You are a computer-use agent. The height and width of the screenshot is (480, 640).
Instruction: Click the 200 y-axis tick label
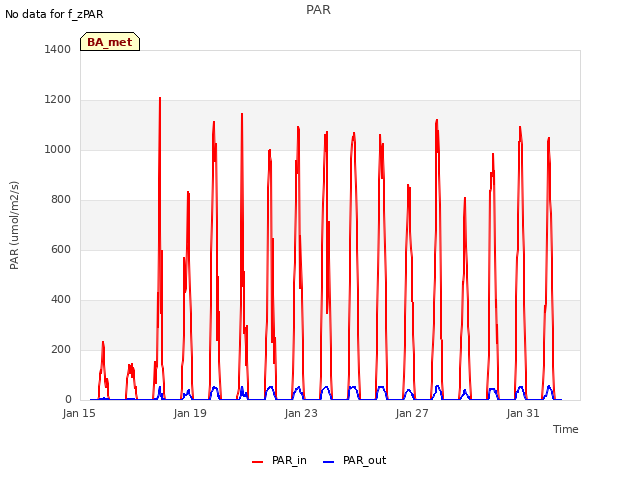(x=61, y=349)
